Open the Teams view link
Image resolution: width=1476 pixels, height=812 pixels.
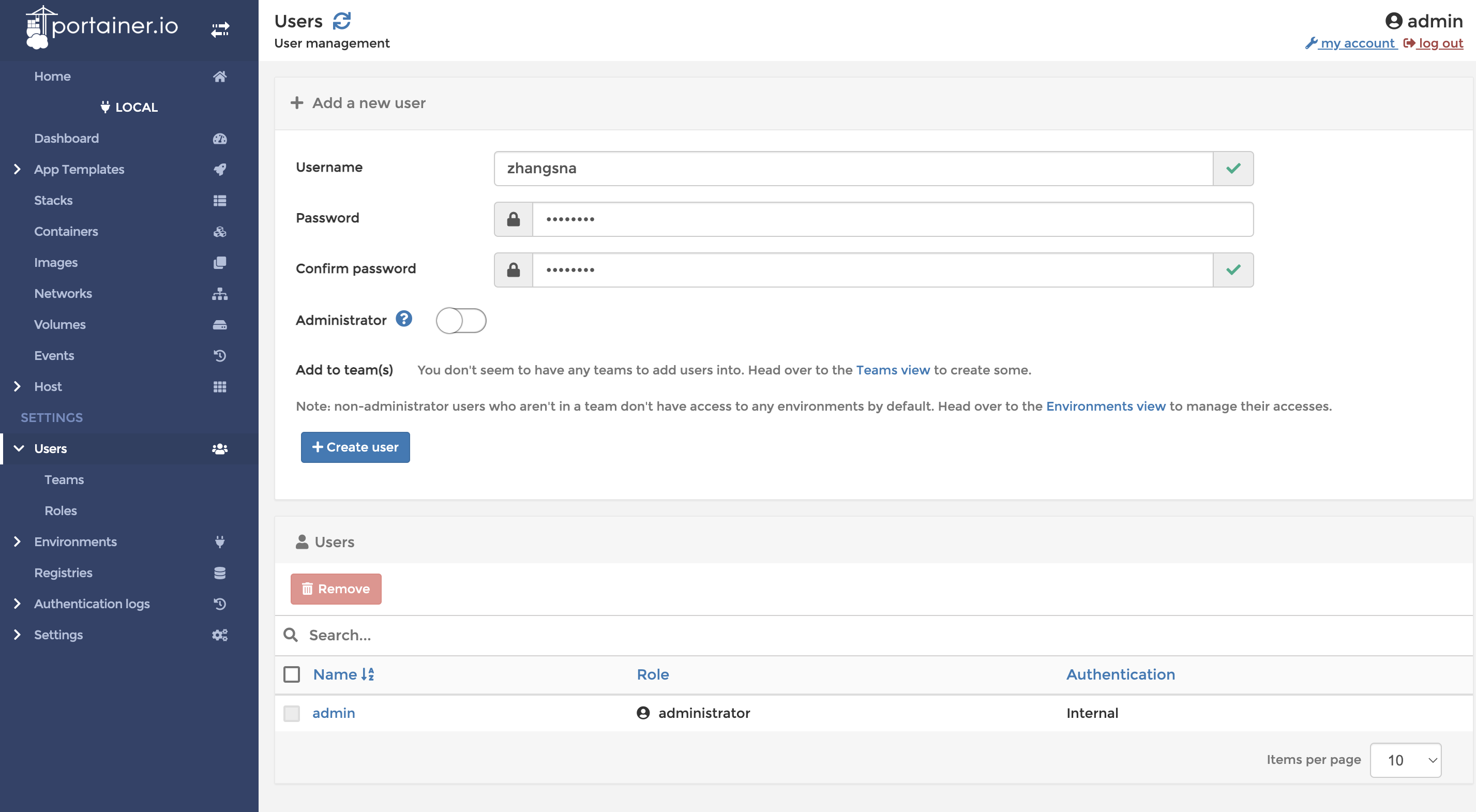(893, 370)
